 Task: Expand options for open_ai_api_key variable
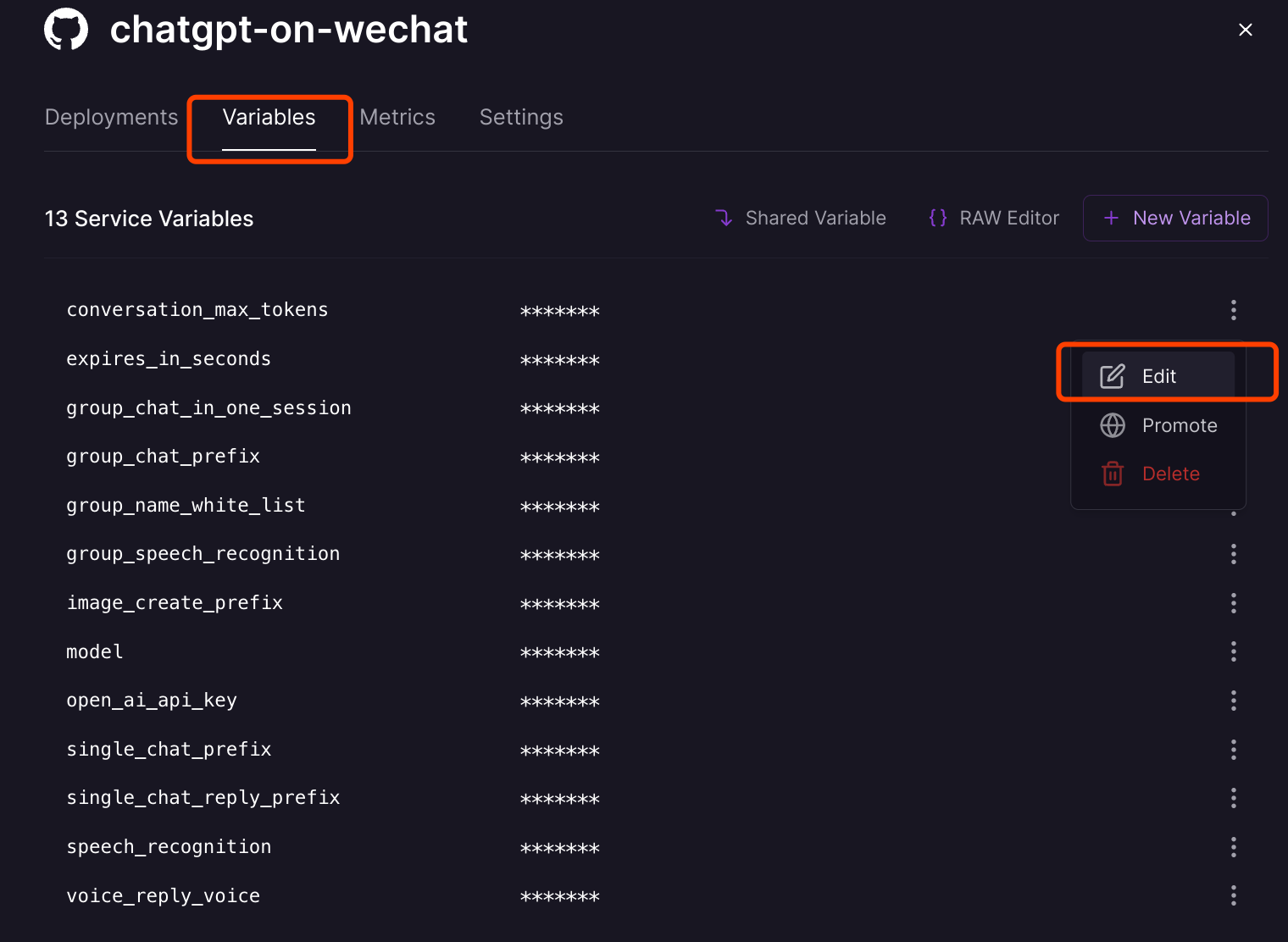click(1234, 701)
